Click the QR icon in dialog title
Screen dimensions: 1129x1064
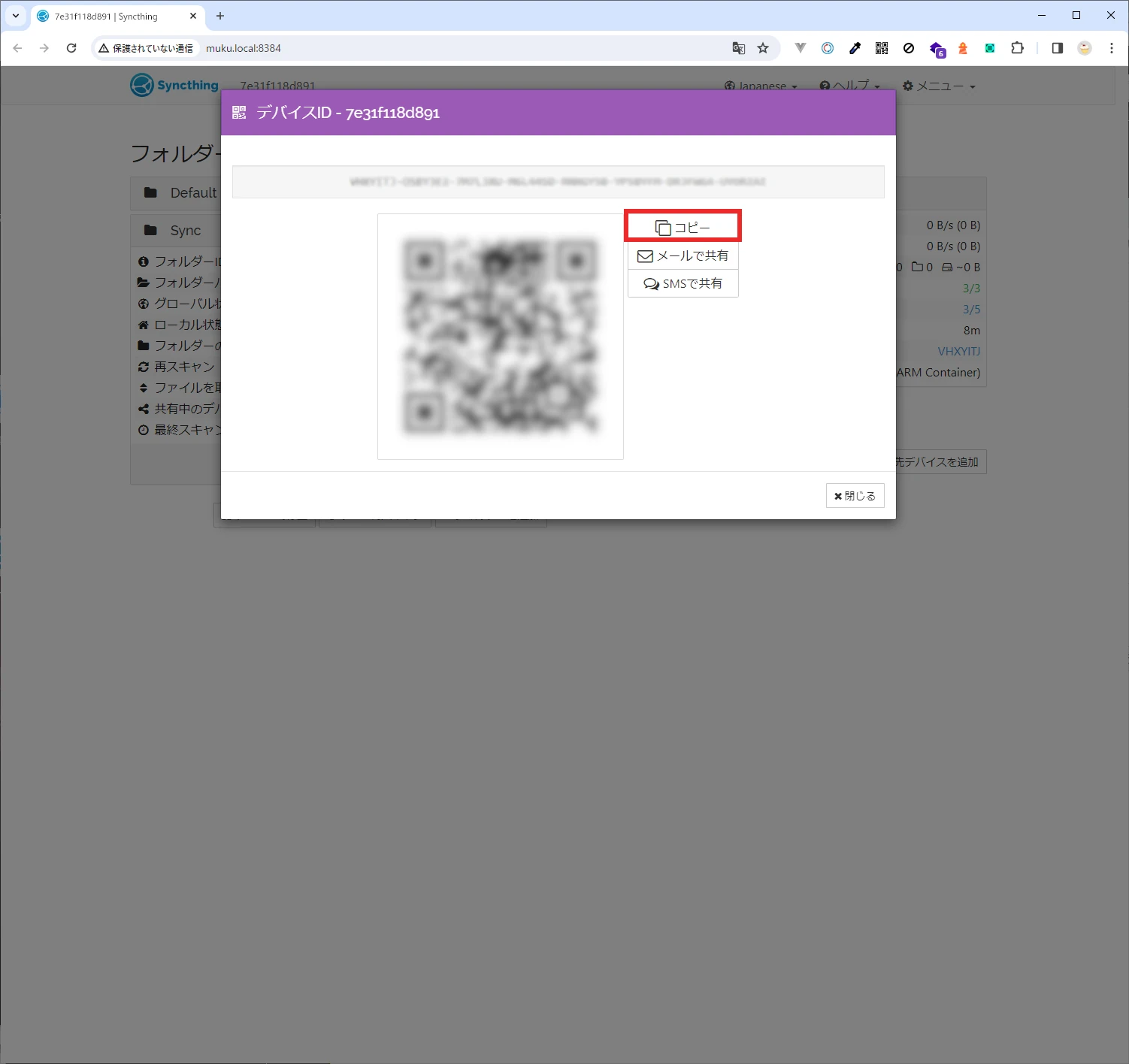click(x=239, y=112)
